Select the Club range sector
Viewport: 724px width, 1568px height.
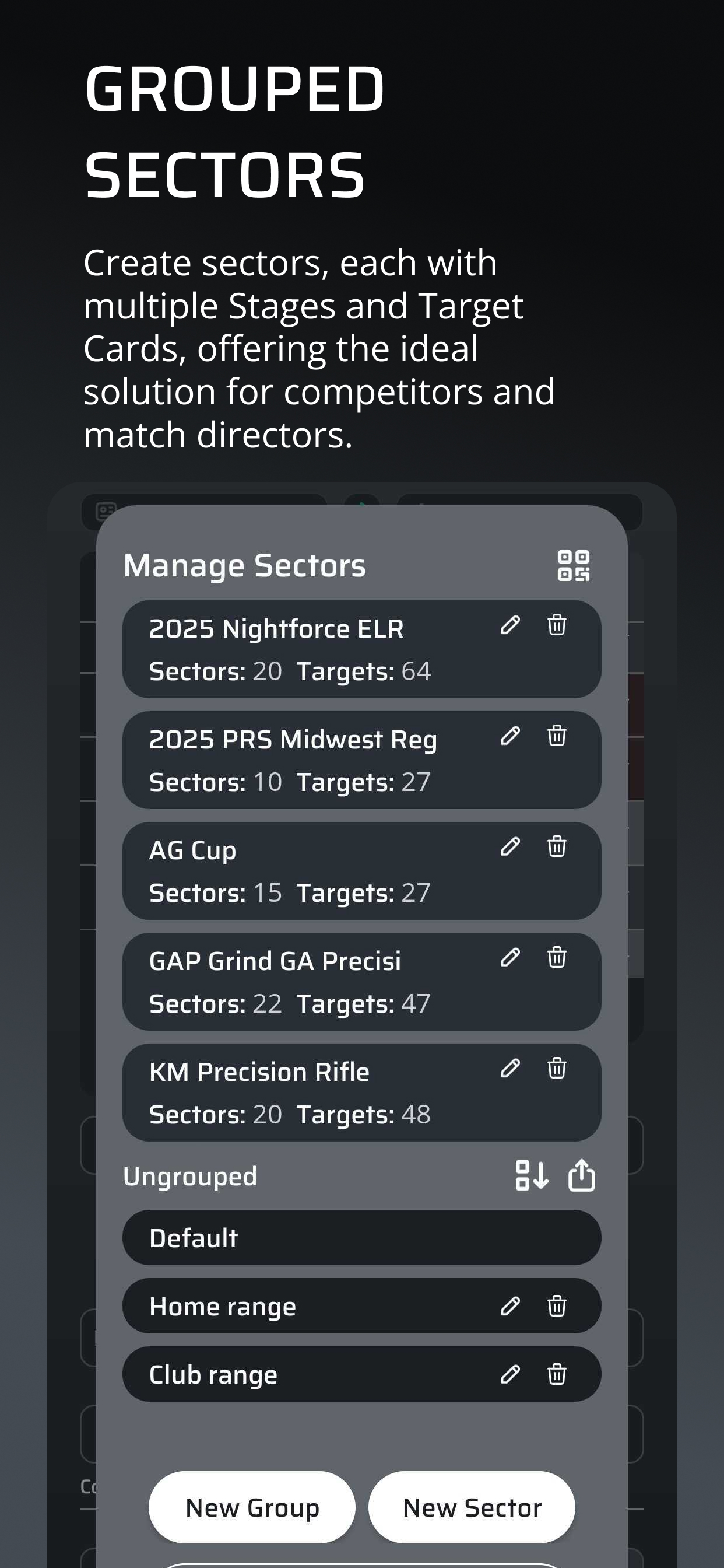(361, 1374)
